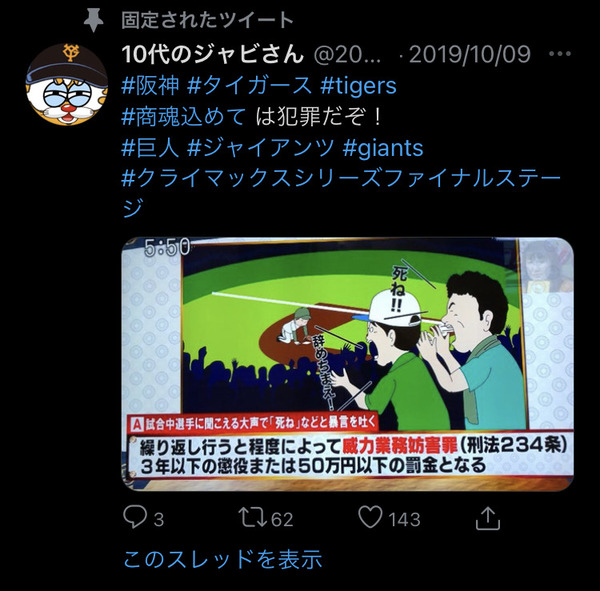600x591 pixels.
Task: Tap the 固定されたツイート label
Action: click(207, 20)
